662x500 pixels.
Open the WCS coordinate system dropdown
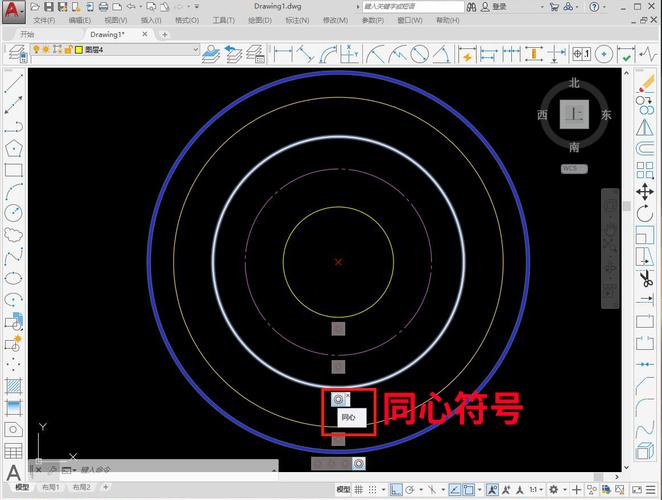pyautogui.click(x=573, y=169)
